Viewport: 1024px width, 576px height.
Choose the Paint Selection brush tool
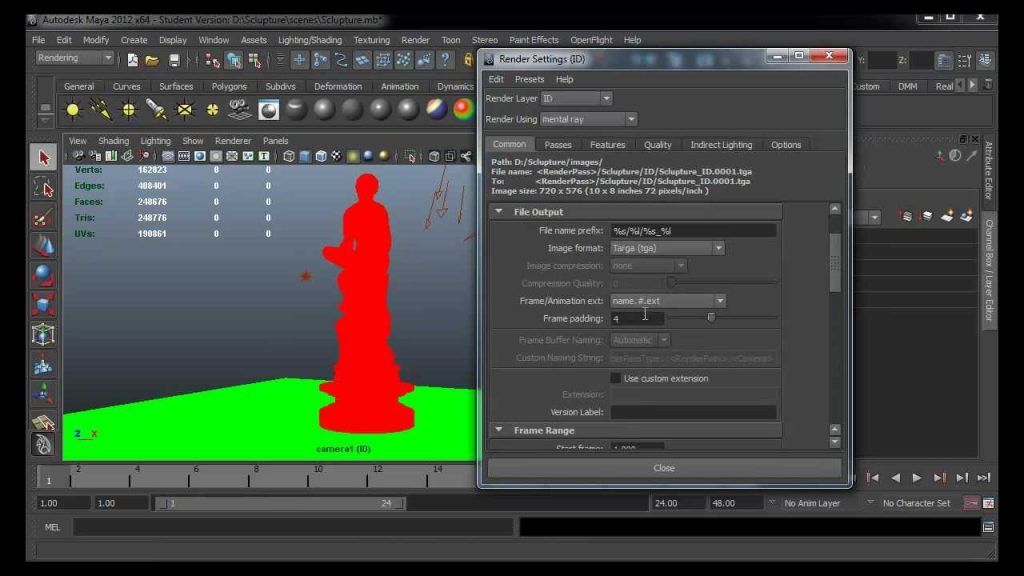point(43,217)
